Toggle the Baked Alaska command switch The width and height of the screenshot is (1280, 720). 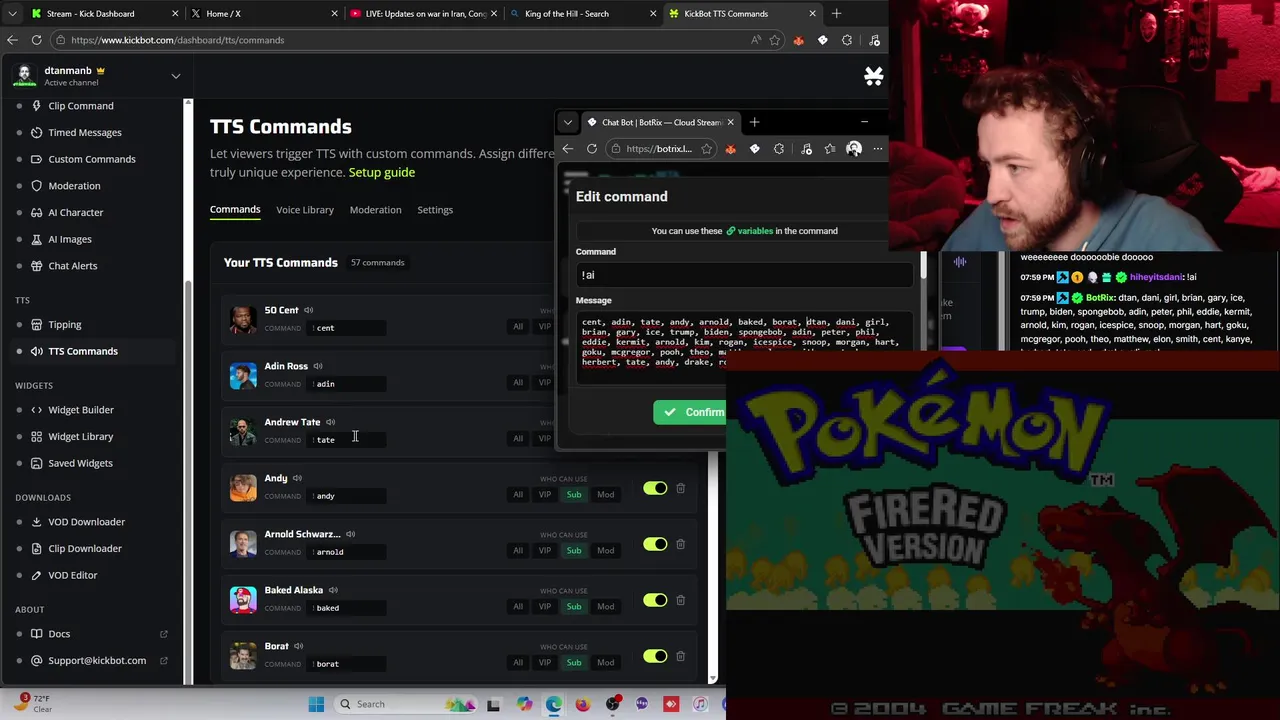655,600
